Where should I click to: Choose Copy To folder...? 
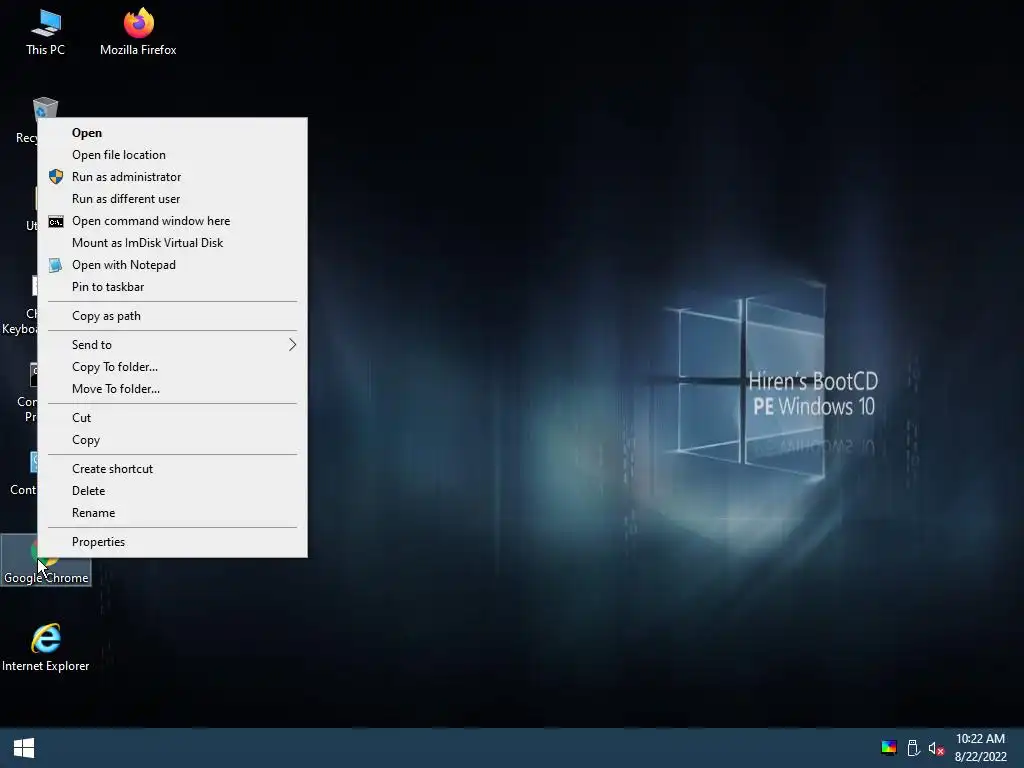pos(172,367)
